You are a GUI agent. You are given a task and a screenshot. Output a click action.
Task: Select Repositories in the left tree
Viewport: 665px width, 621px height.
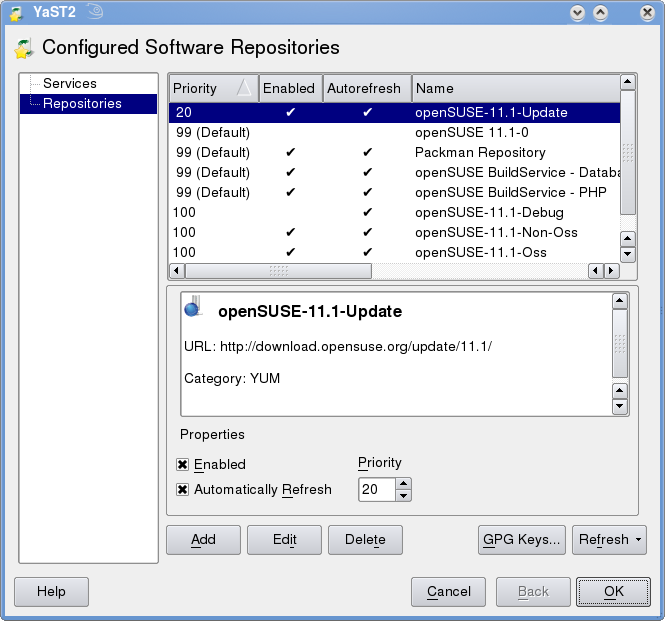[88, 104]
